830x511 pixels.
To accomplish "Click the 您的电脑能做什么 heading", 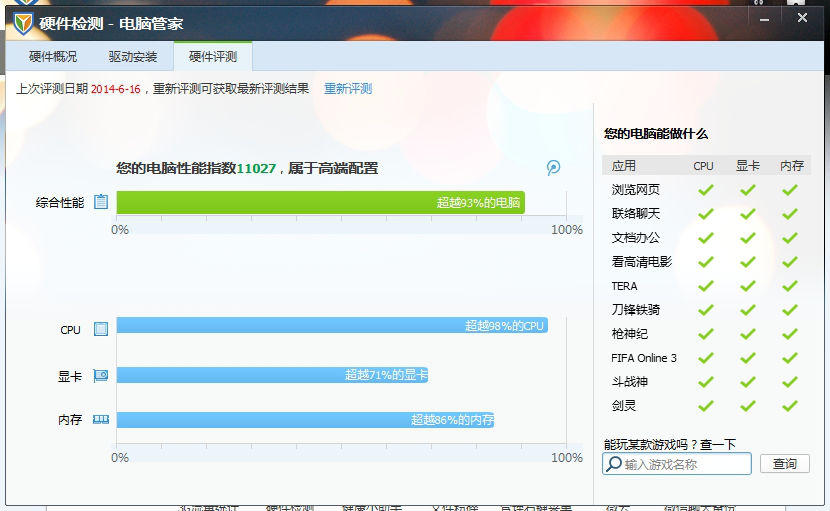I will pyautogui.click(x=656, y=133).
